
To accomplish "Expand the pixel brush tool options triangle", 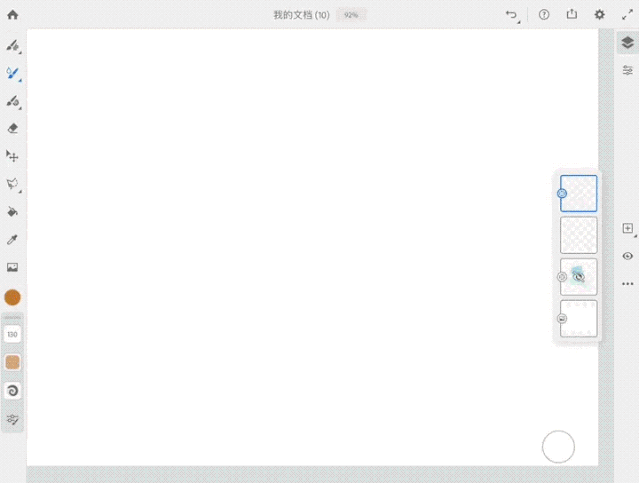I will coord(20,53).
